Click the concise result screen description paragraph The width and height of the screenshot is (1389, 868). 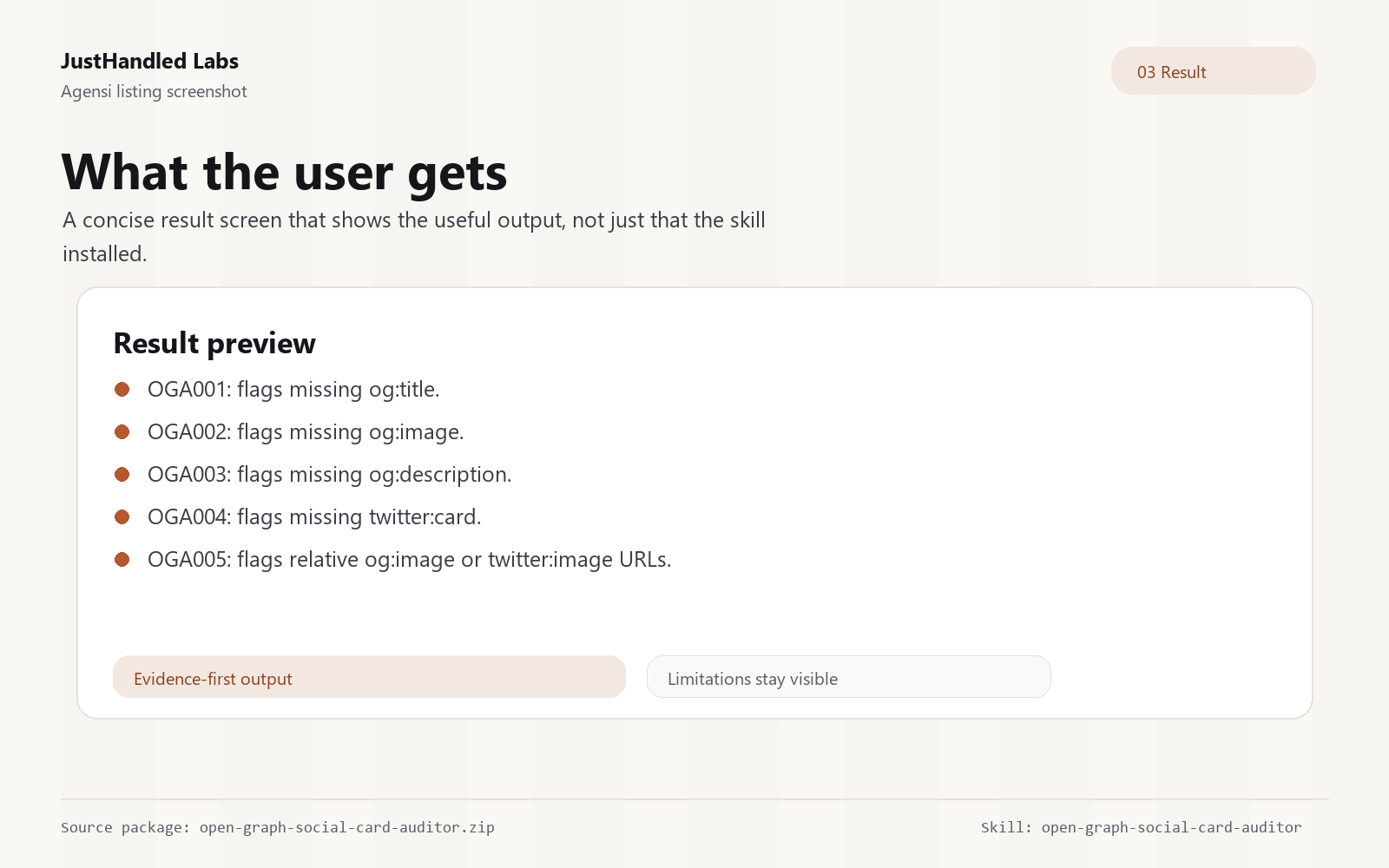pyautogui.click(x=414, y=237)
